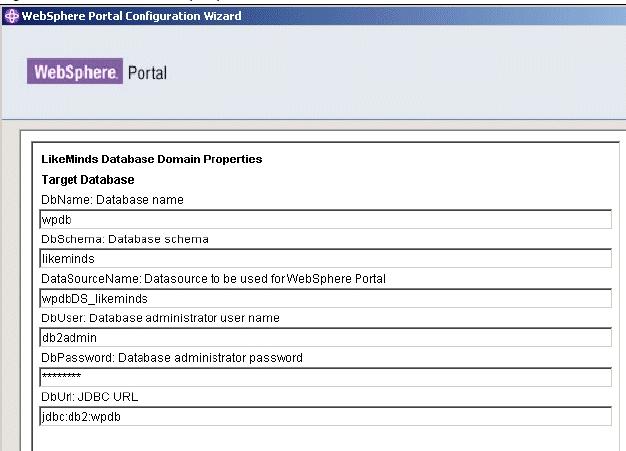Click the DbUrl JDBC URL field

325,416
